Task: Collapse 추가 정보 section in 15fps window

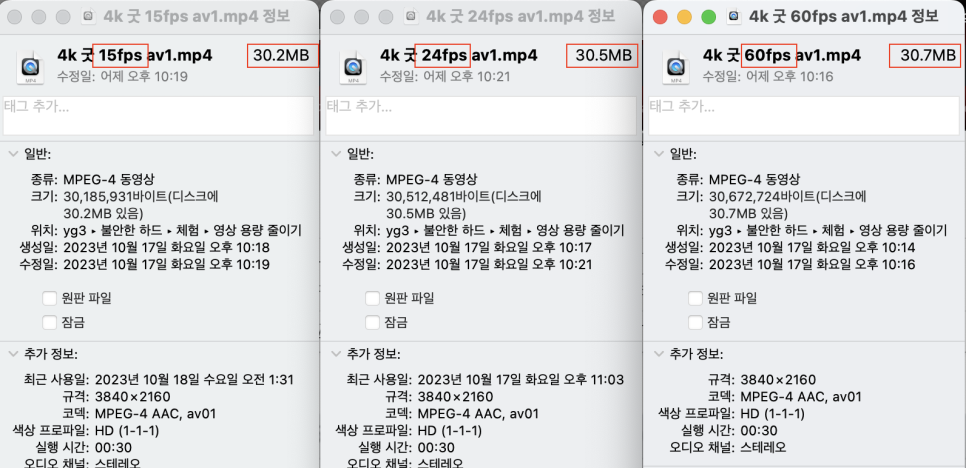Action: [13, 354]
